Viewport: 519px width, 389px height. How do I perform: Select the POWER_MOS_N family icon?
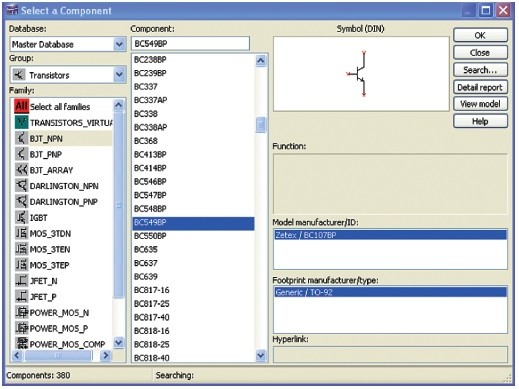tap(21, 312)
